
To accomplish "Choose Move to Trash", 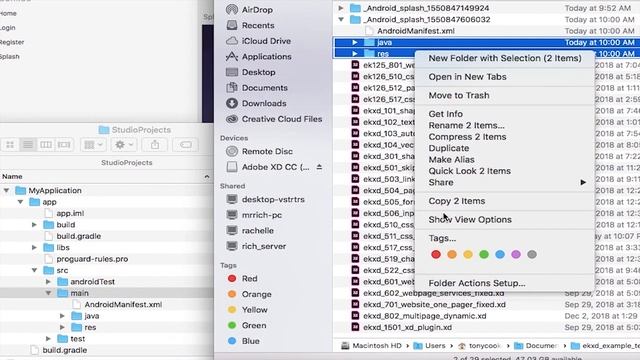I will 505,95.
